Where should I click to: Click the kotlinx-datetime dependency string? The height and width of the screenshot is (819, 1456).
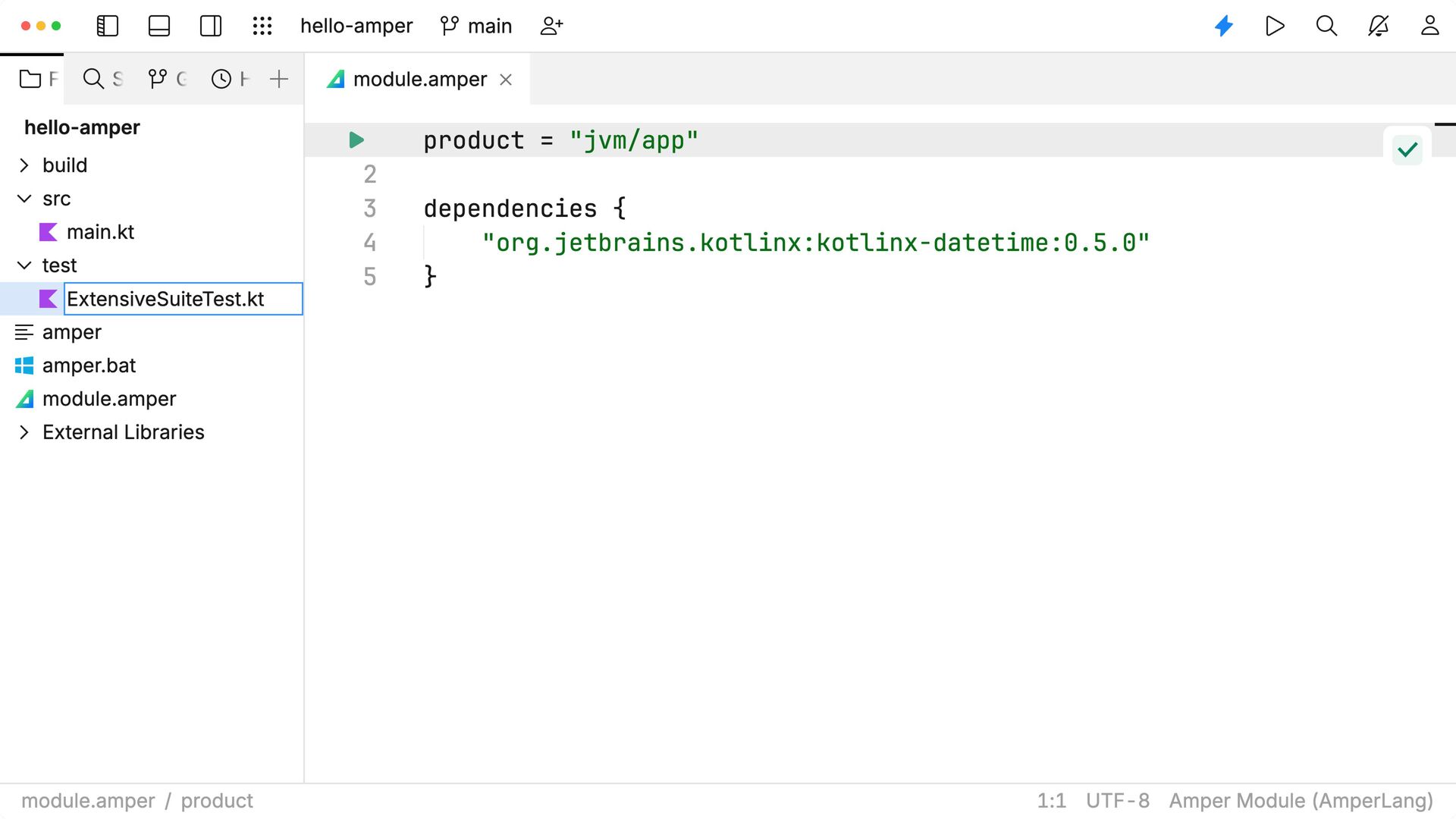pos(816,243)
